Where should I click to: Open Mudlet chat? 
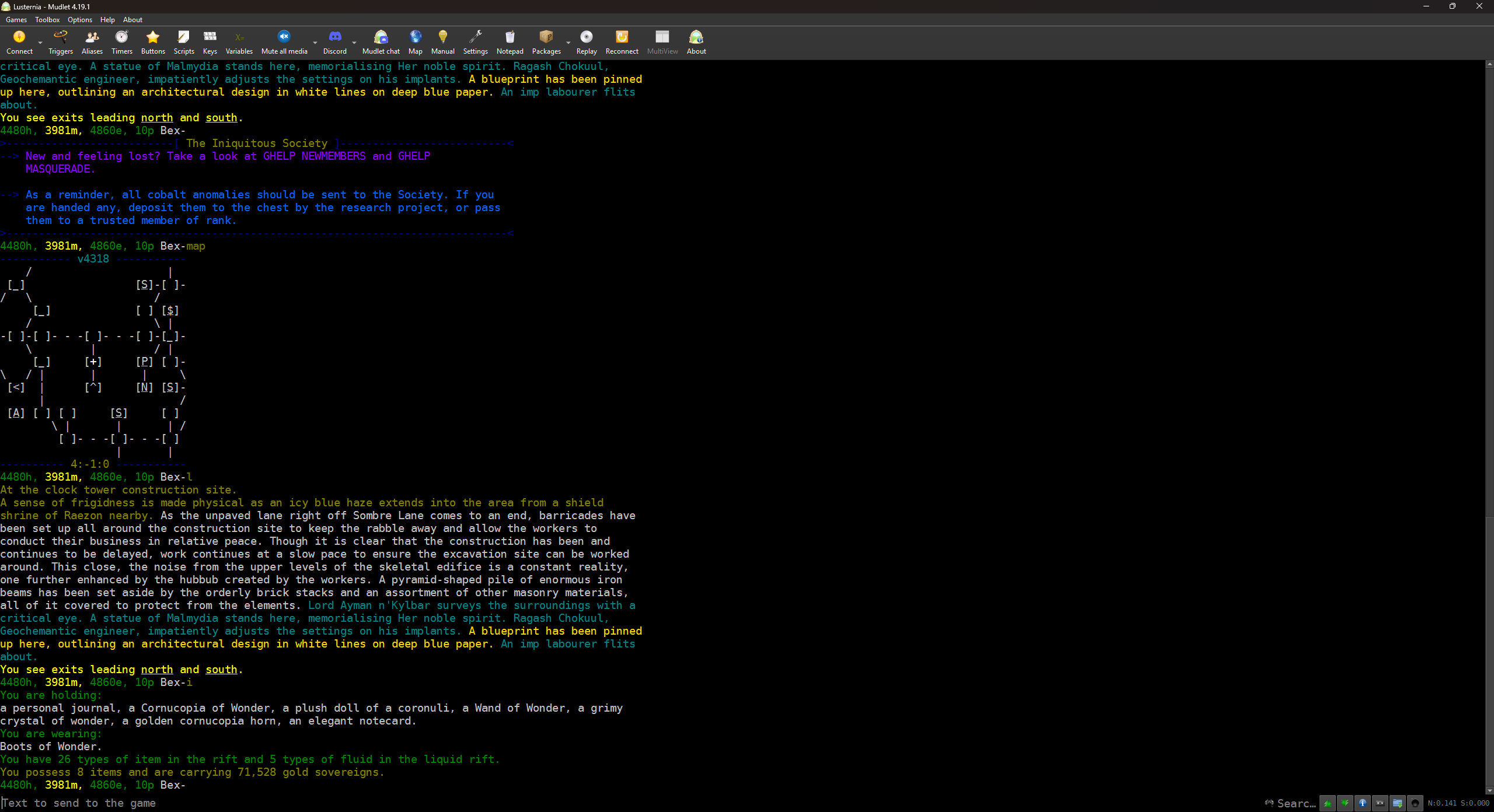coord(381,42)
